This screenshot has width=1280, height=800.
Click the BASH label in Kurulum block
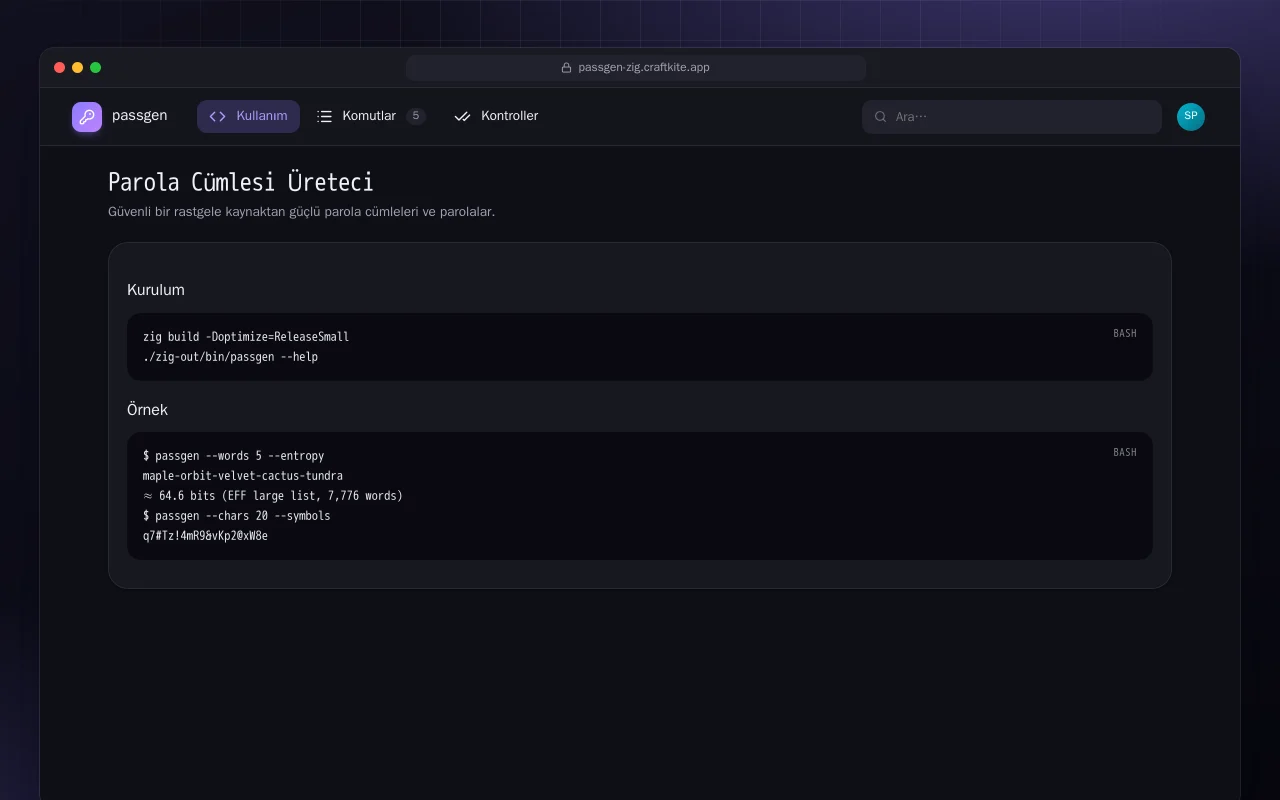click(x=1125, y=334)
